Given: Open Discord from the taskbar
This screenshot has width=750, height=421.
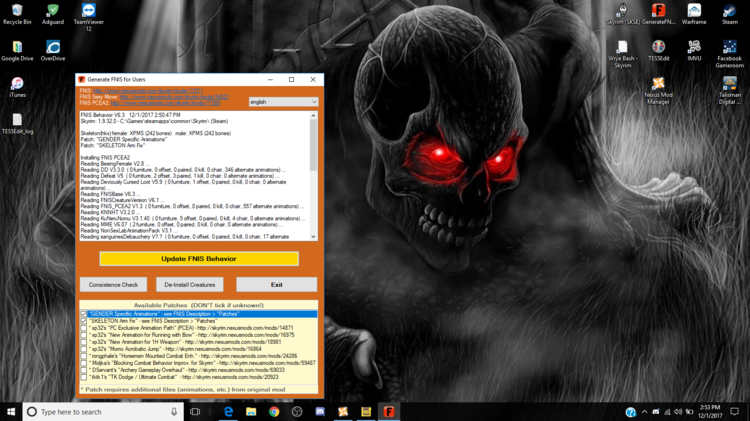Looking at the screenshot, I should click(320, 411).
